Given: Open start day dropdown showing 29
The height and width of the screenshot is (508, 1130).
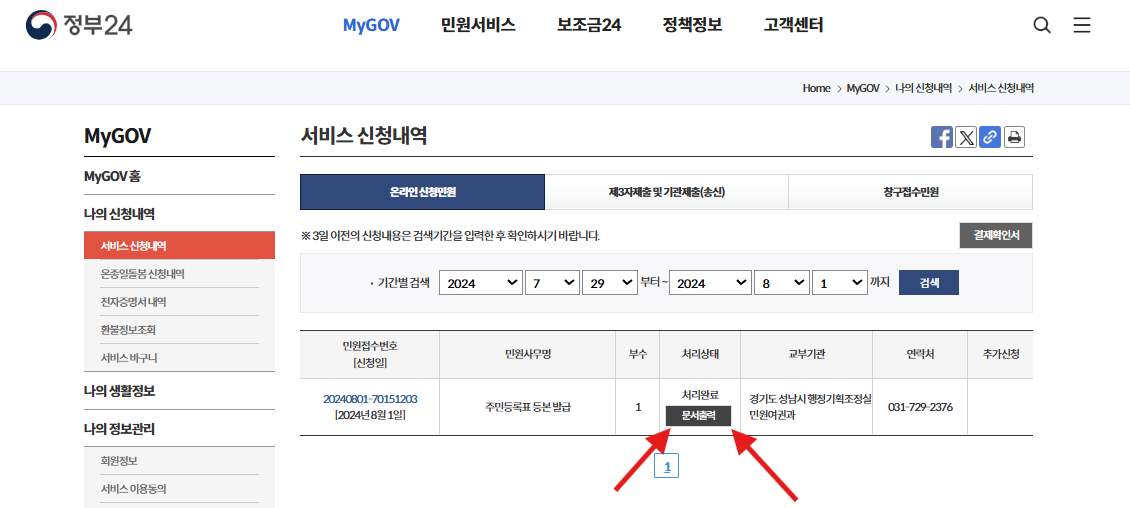Looking at the screenshot, I should 610,283.
